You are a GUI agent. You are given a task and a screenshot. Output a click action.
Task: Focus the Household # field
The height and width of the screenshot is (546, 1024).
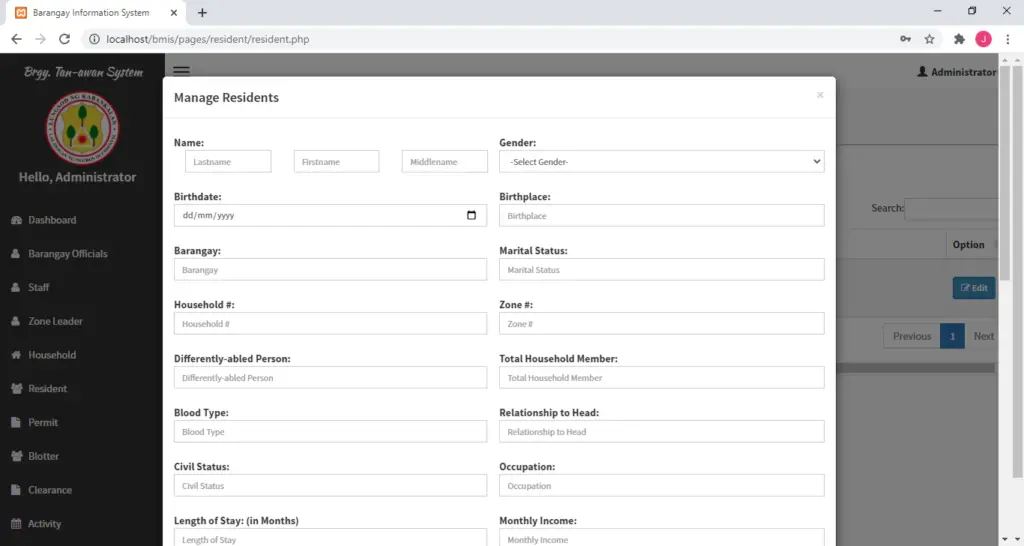[x=330, y=323]
